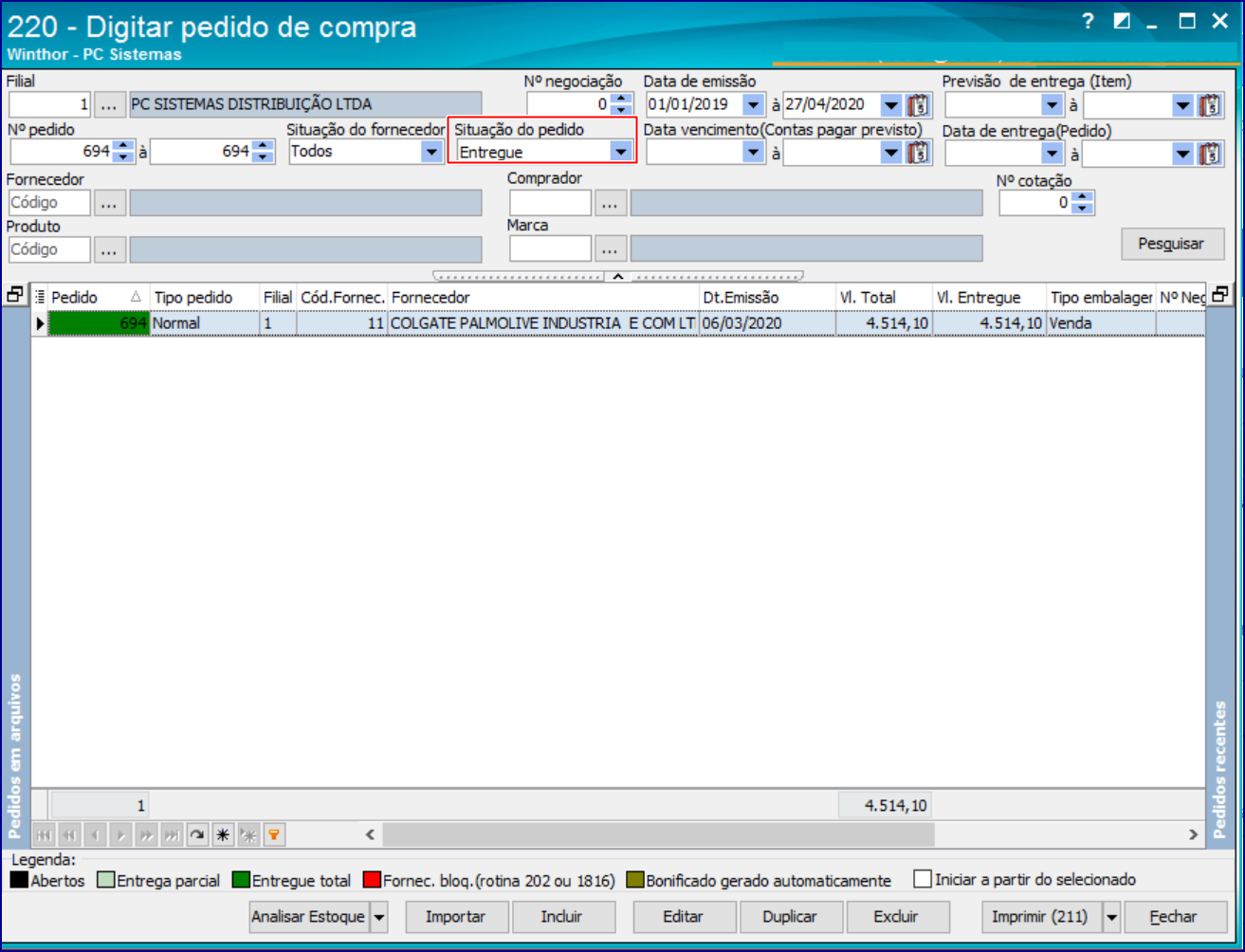Open Produto lookup ellipsis button
Viewport: 1245px width, 952px height.
click(x=110, y=249)
